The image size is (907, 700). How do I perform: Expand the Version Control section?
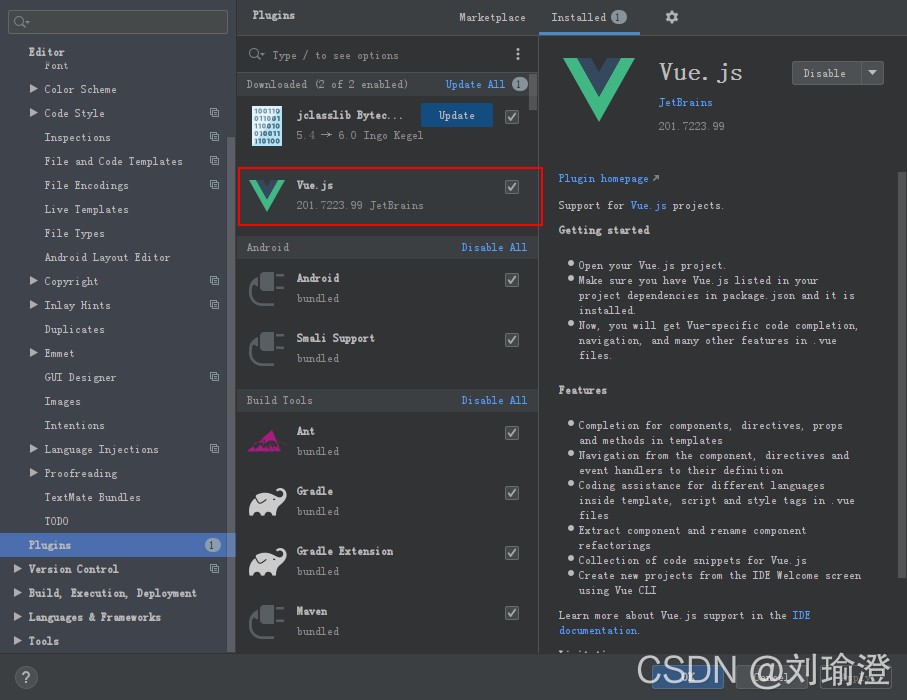click(18, 569)
